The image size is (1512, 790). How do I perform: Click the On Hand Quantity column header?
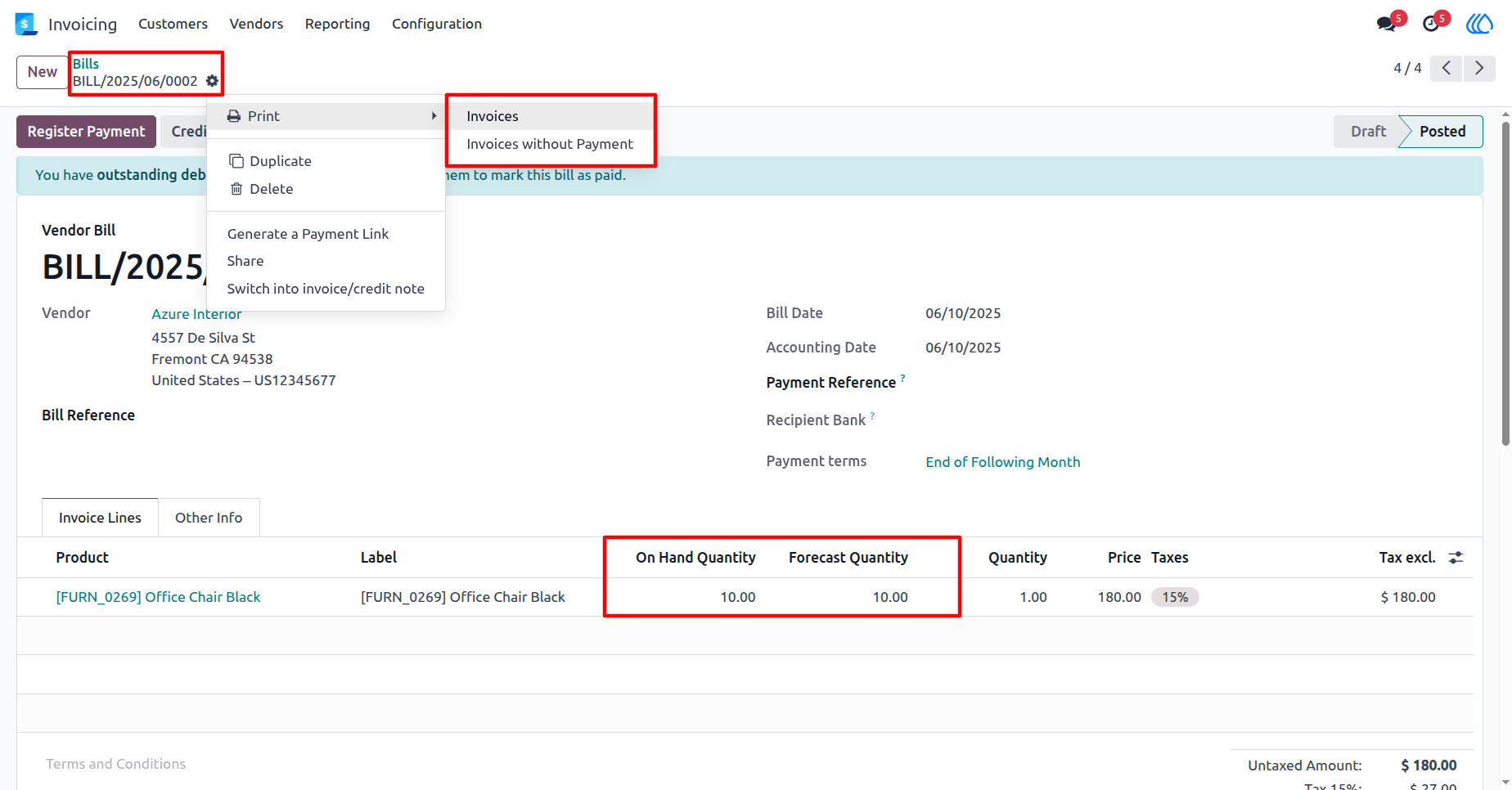click(x=695, y=558)
